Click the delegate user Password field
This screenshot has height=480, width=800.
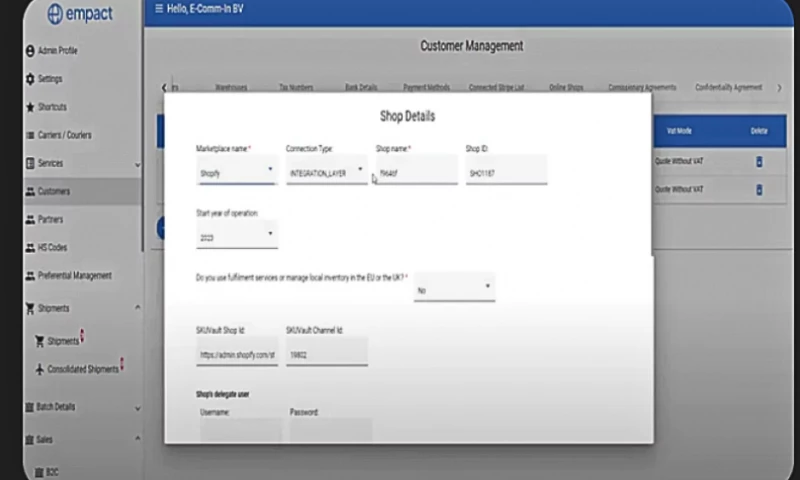click(x=331, y=430)
